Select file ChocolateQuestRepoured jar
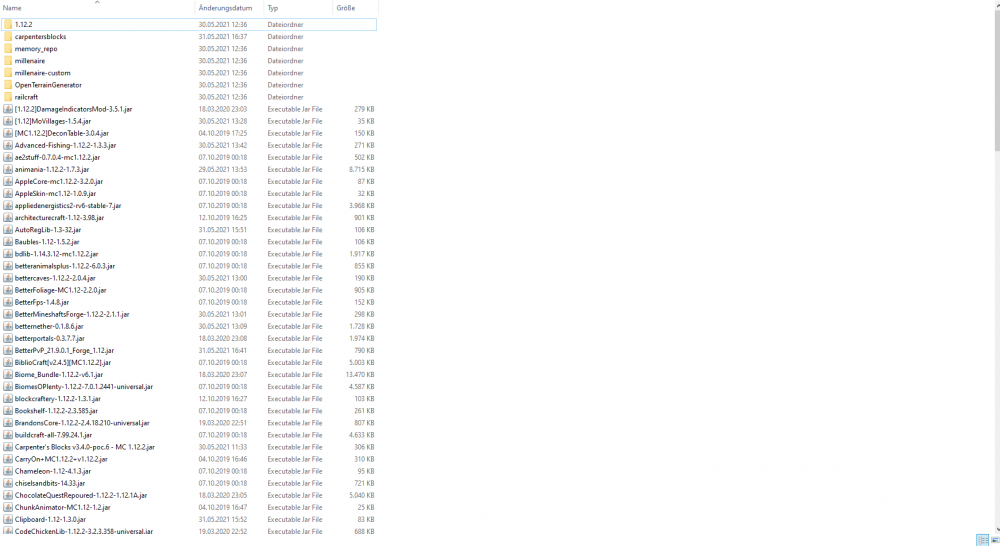The image size is (1000, 546). [81, 496]
